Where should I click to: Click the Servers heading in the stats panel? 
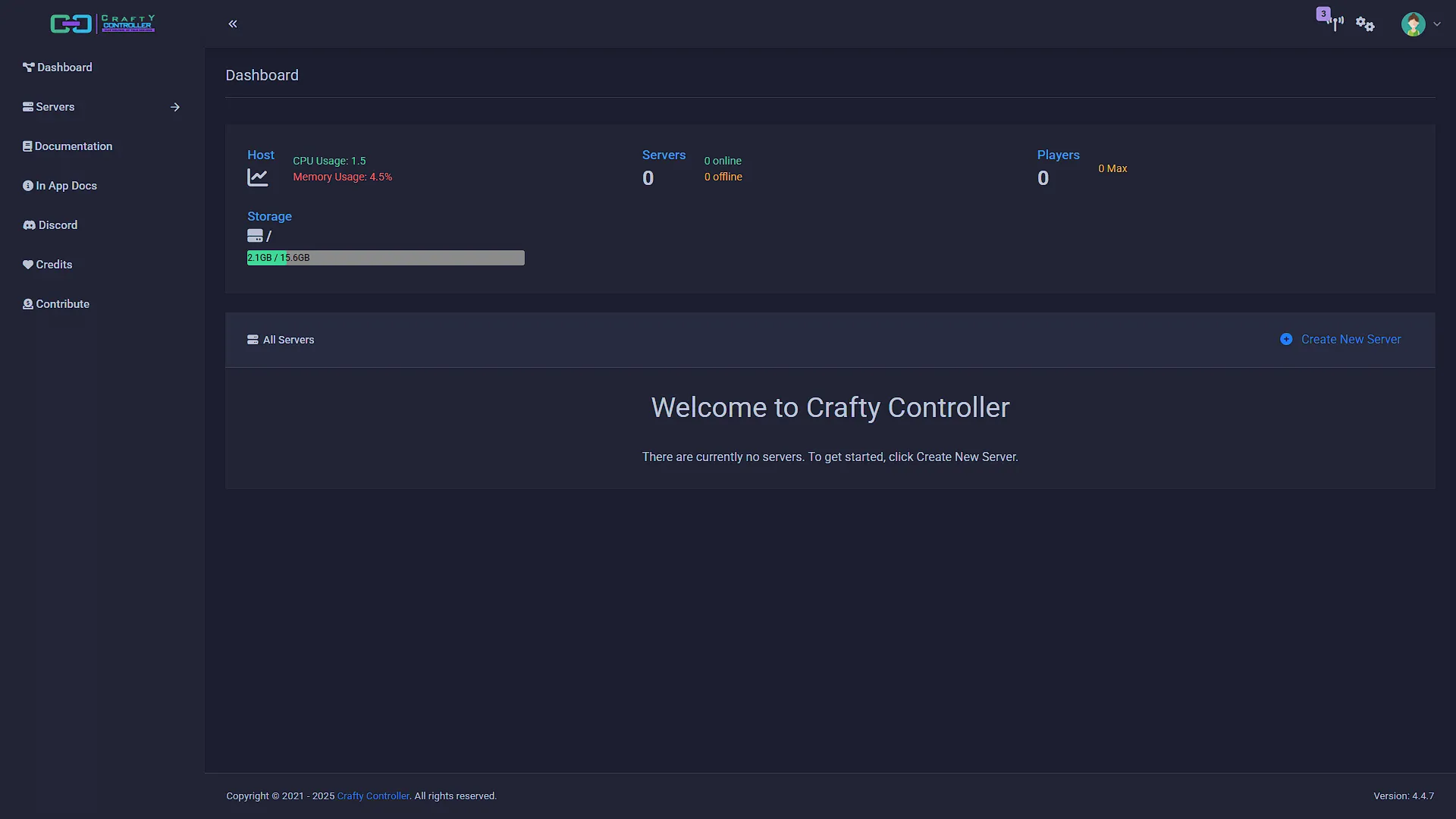coord(664,155)
